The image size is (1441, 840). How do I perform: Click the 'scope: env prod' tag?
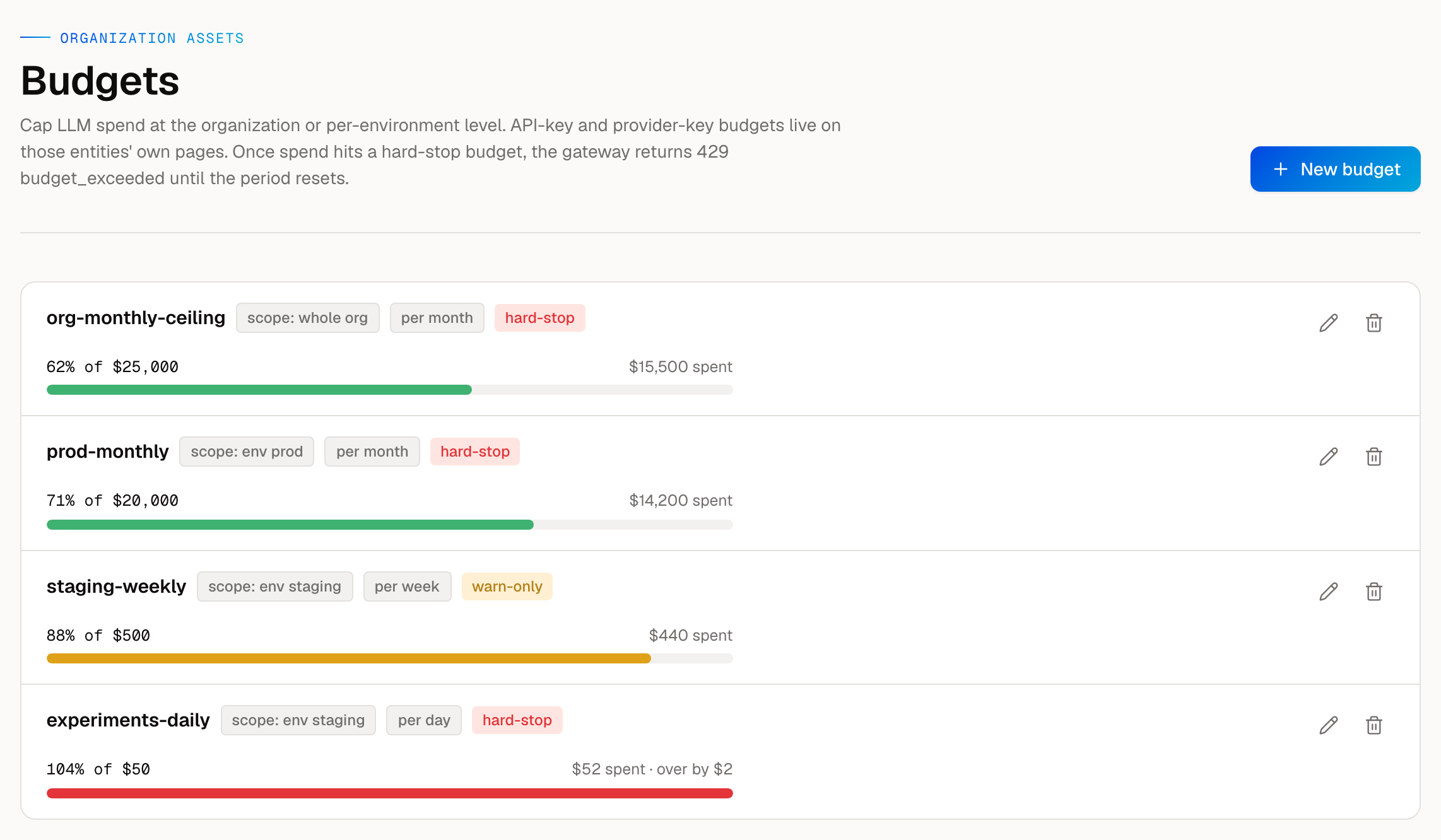point(247,452)
